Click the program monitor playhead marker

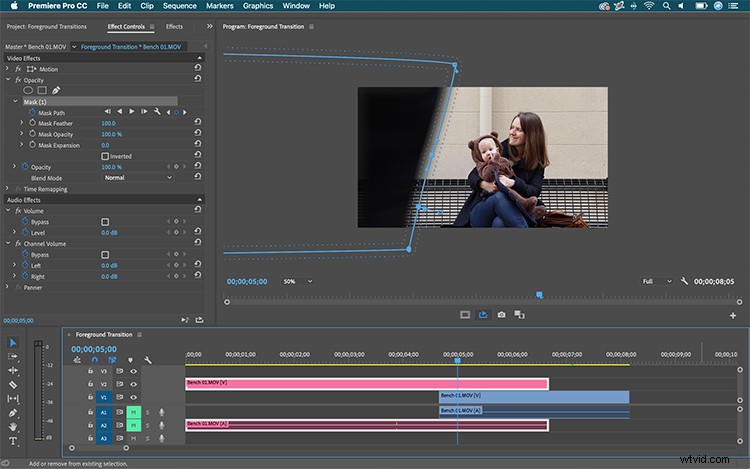[540, 295]
